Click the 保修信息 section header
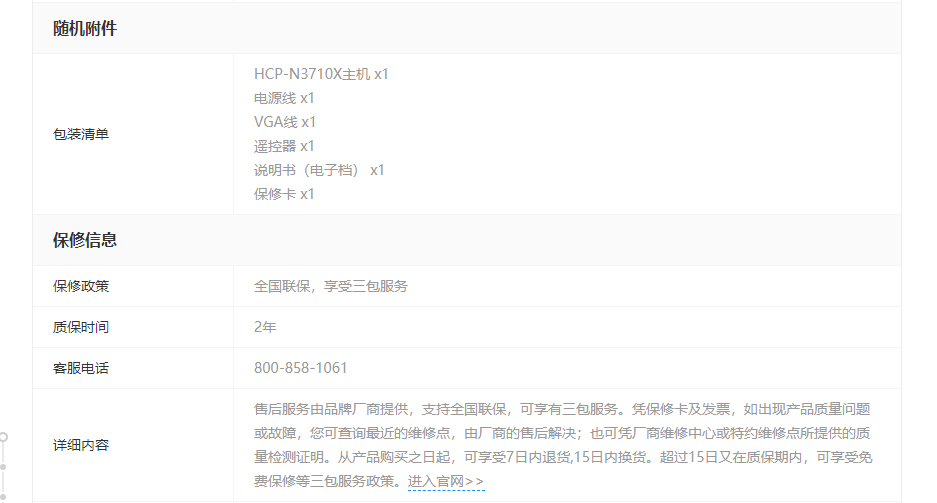 [x=85, y=240]
